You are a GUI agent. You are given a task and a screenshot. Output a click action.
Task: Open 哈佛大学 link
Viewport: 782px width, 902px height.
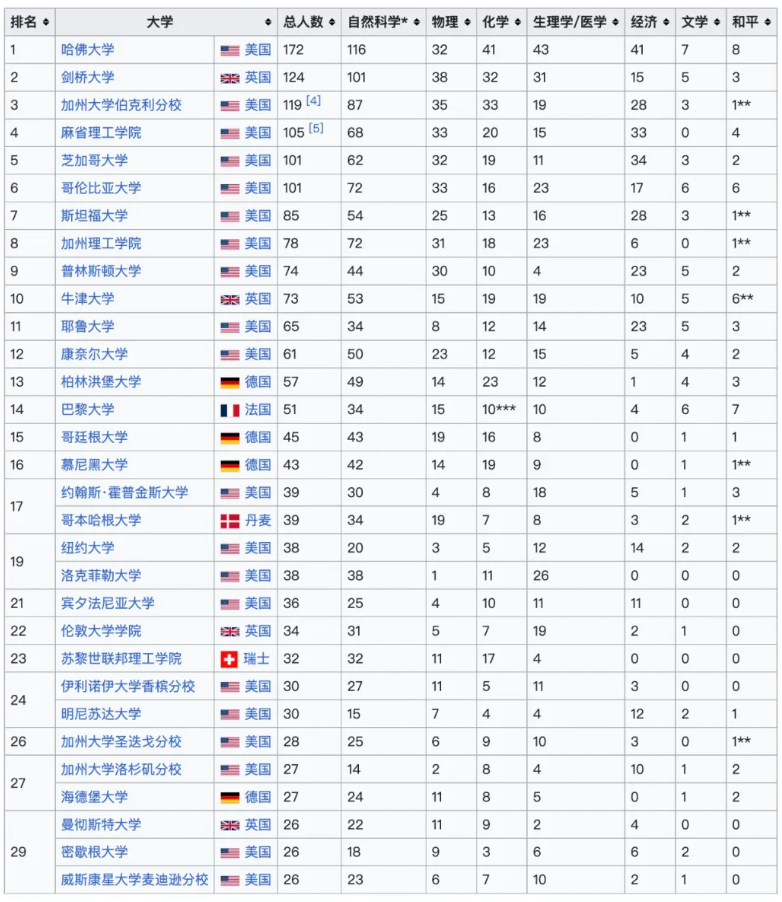87,50
